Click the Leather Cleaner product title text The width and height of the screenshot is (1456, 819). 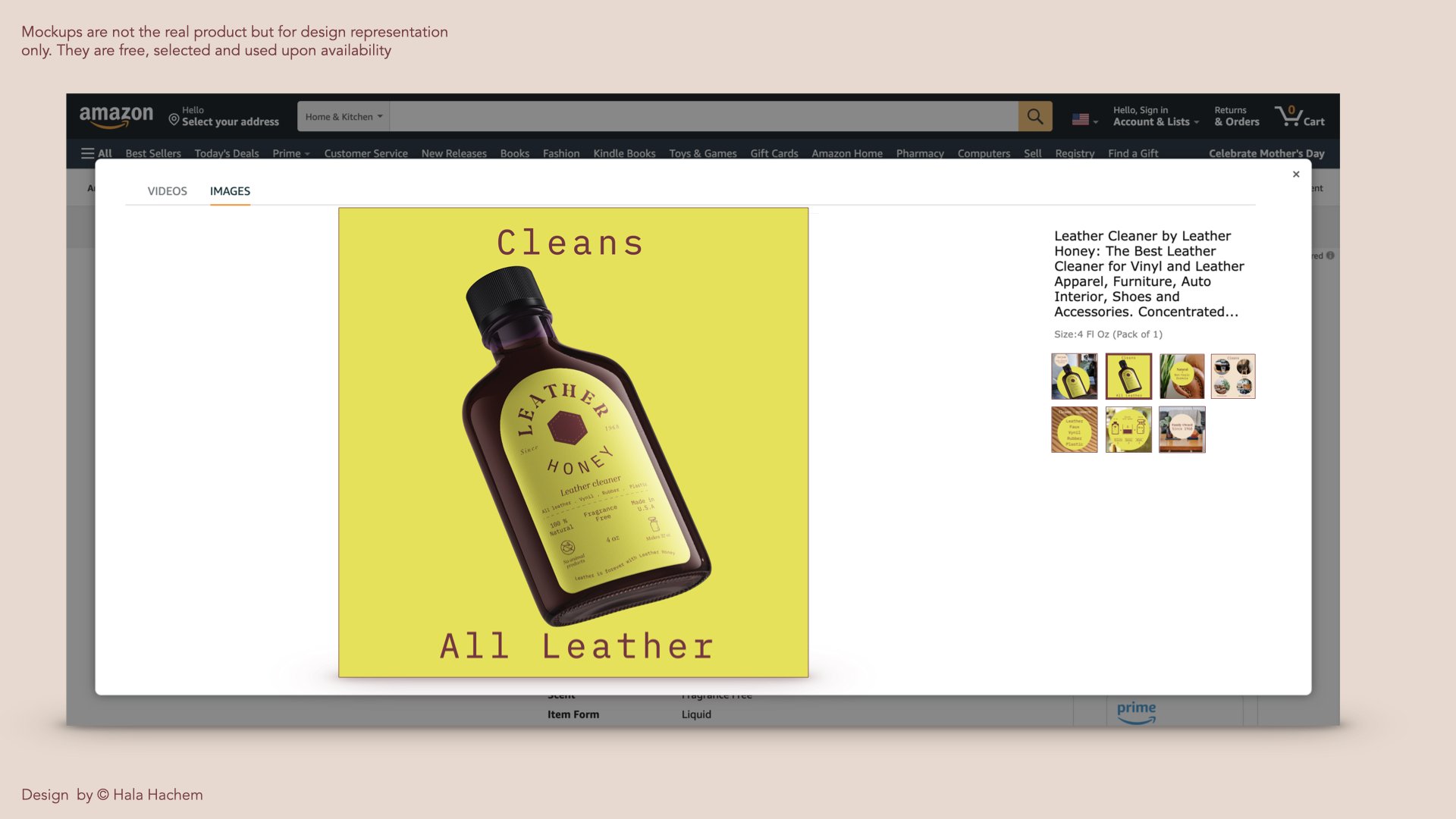(x=1149, y=274)
